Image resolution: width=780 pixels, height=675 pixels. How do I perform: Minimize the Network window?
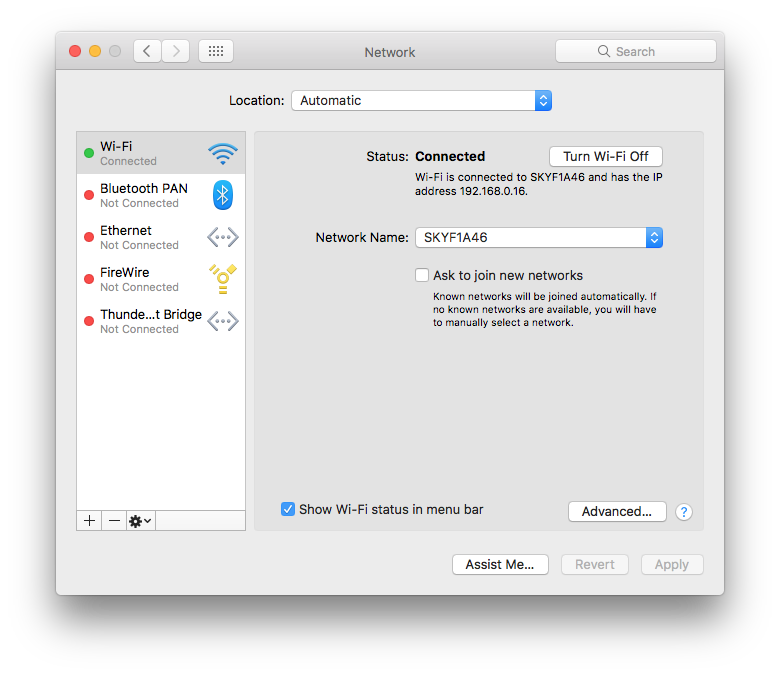pos(95,51)
